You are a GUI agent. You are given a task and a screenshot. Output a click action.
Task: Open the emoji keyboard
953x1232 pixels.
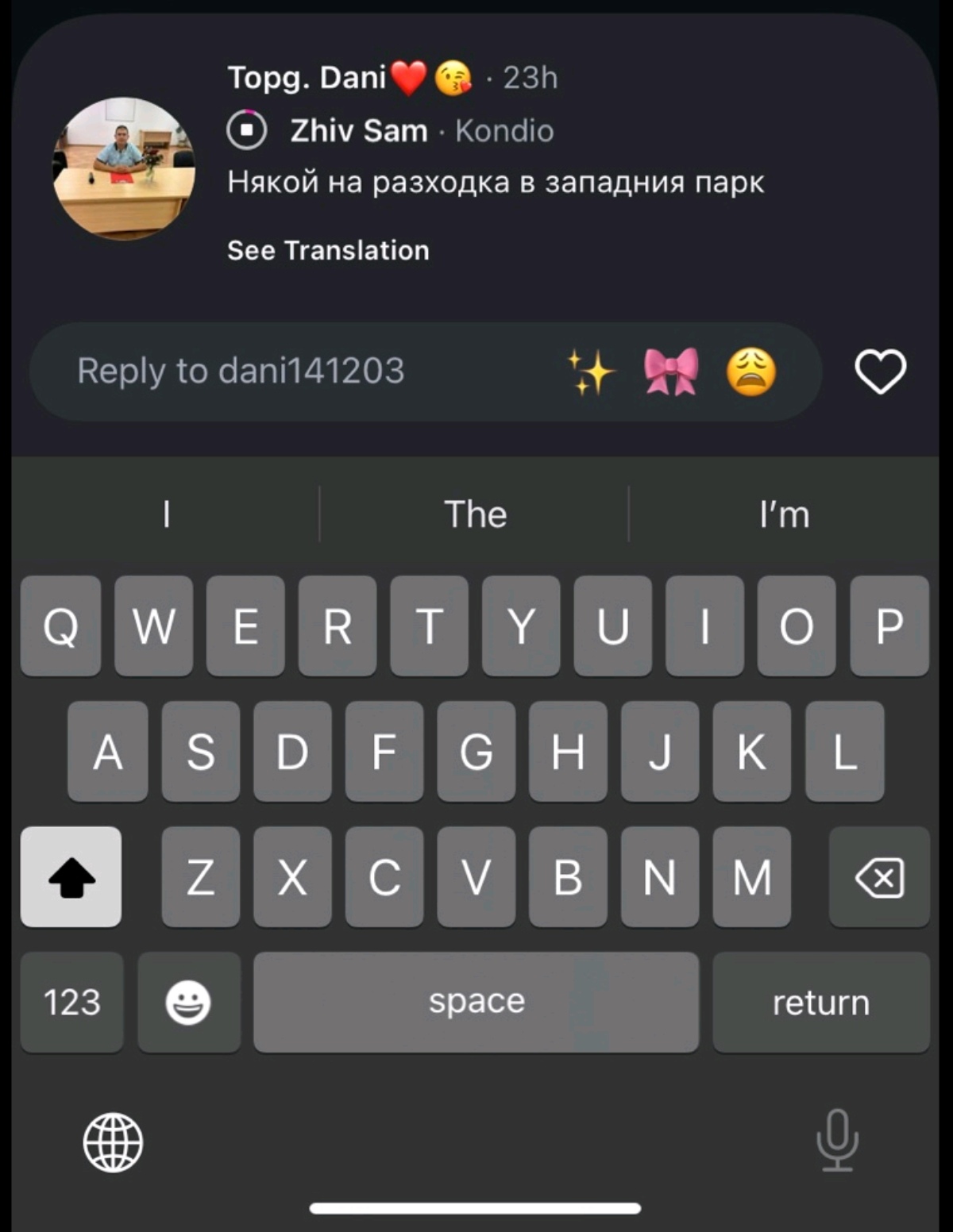coord(188,1002)
